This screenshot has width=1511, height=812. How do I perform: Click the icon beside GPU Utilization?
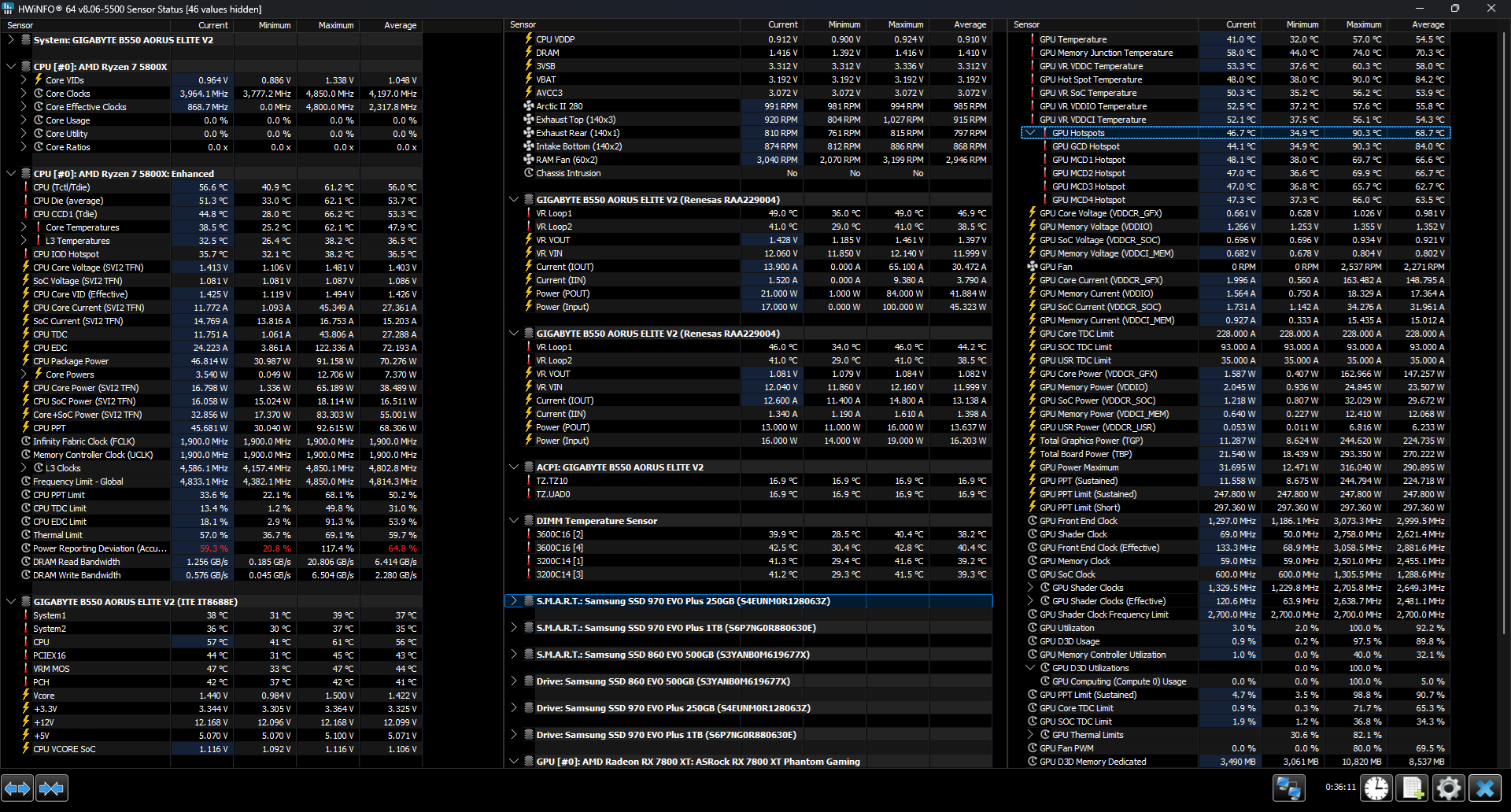(1033, 628)
